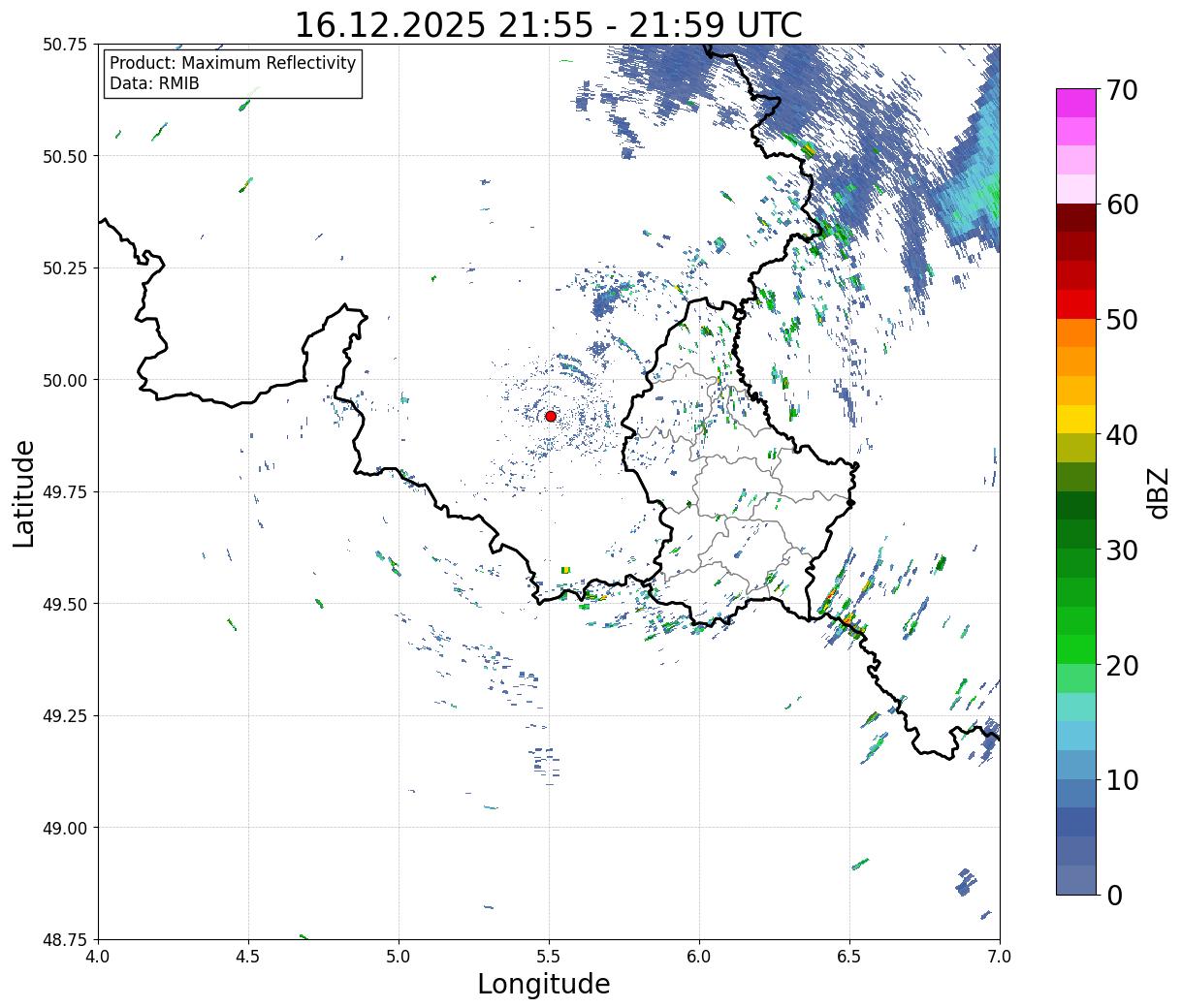Click the latitude tick label 48.75

click(65, 939)
